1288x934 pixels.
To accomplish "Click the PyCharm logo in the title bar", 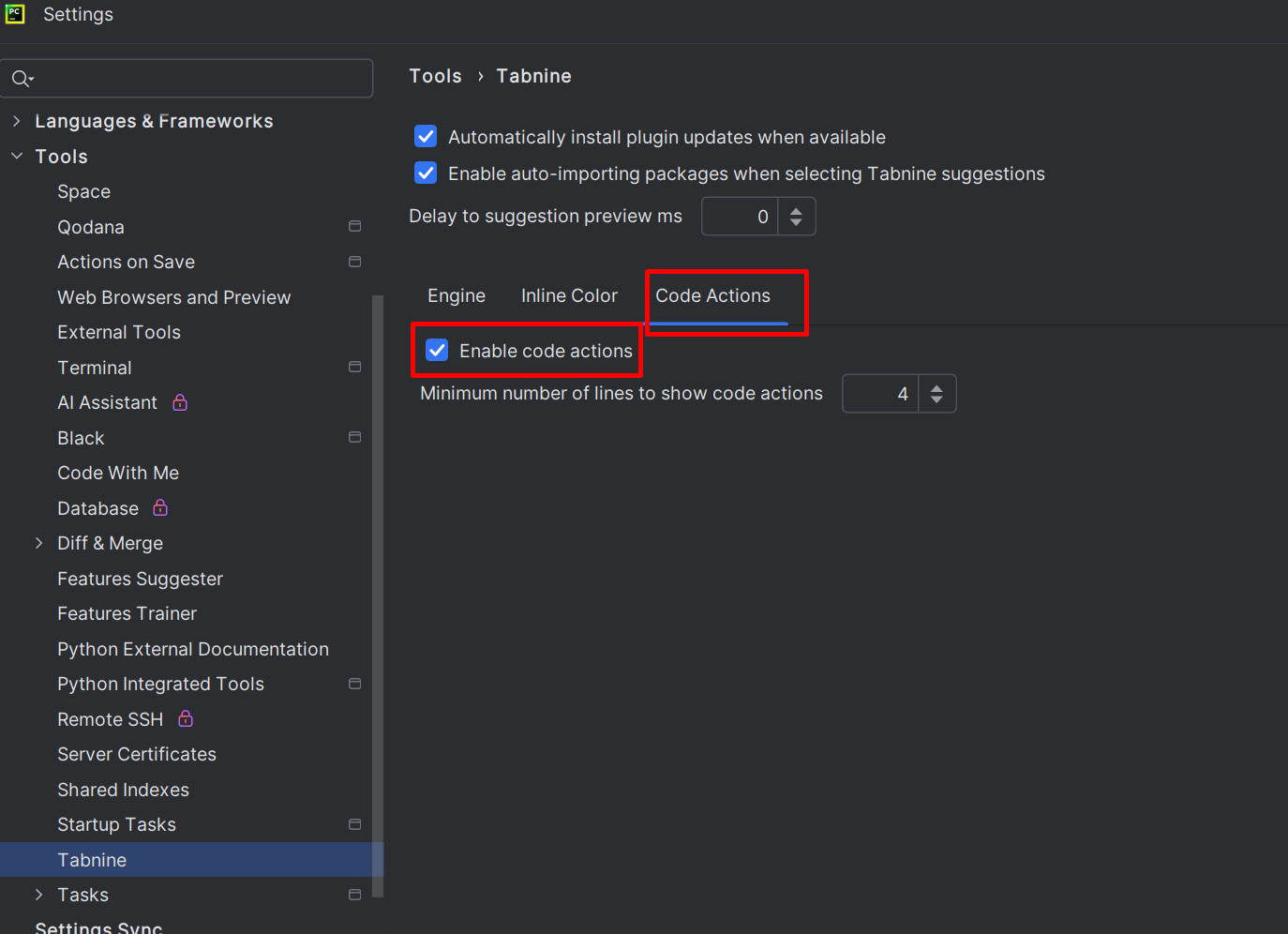I will pyautogui.click(x=15, y=14).
